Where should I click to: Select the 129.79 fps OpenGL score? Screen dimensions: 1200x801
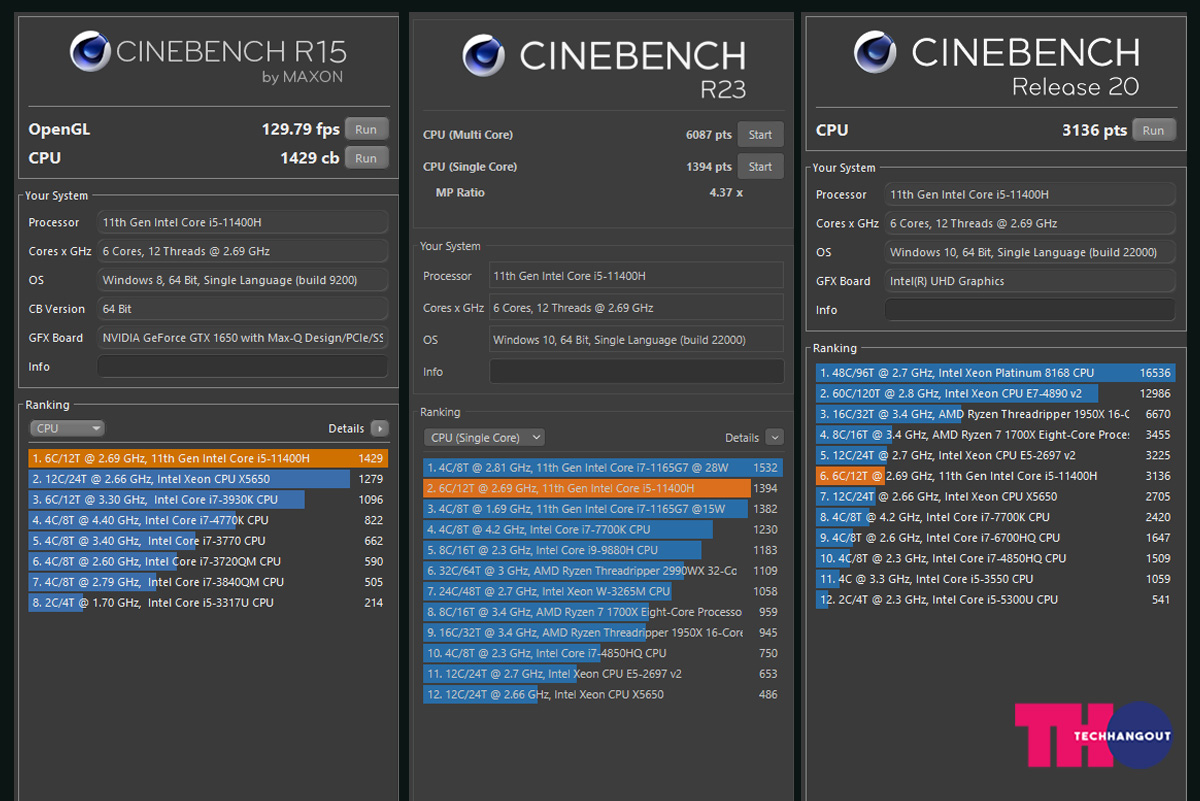coord(301,129)
